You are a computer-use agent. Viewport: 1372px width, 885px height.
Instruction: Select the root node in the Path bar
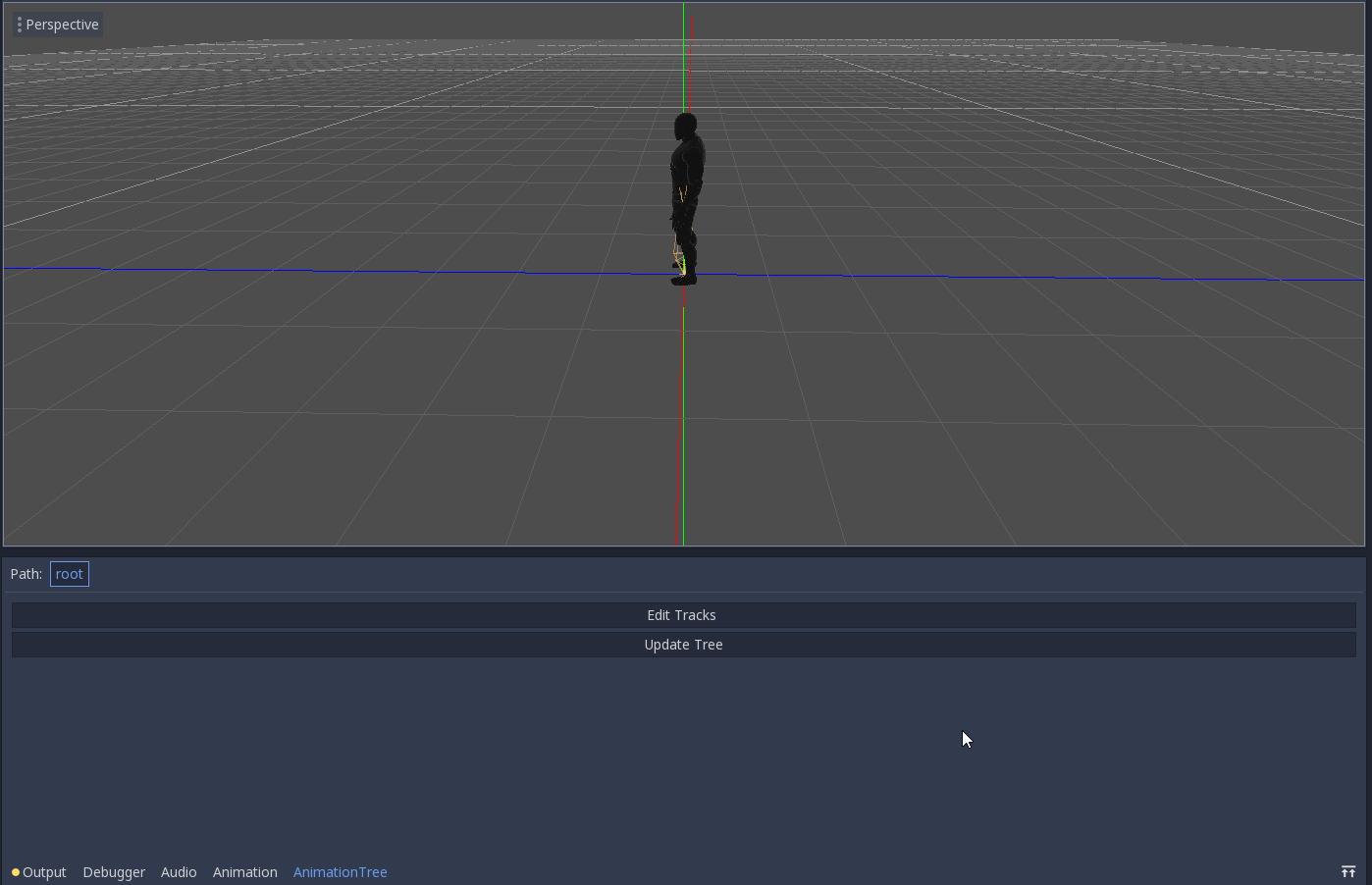[x=69, y=574]
